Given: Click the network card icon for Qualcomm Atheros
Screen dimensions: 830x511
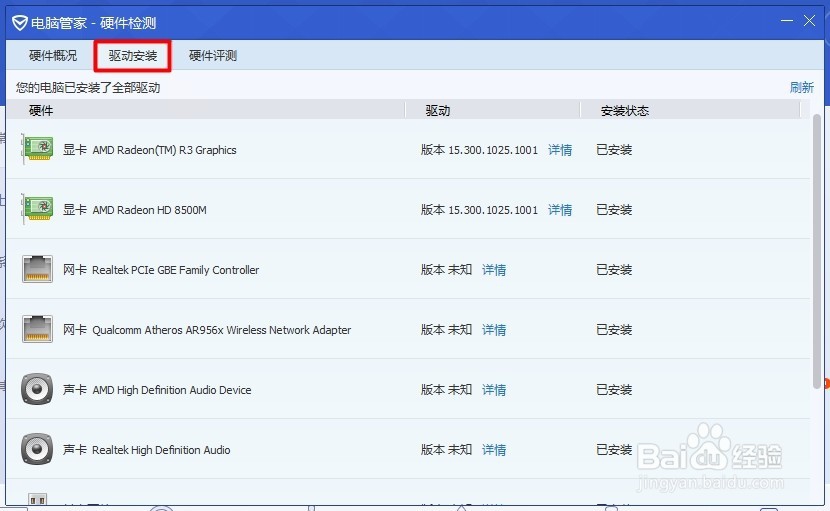Looking at the screenshot, I should pyautogui.click(x=37, y=329).
